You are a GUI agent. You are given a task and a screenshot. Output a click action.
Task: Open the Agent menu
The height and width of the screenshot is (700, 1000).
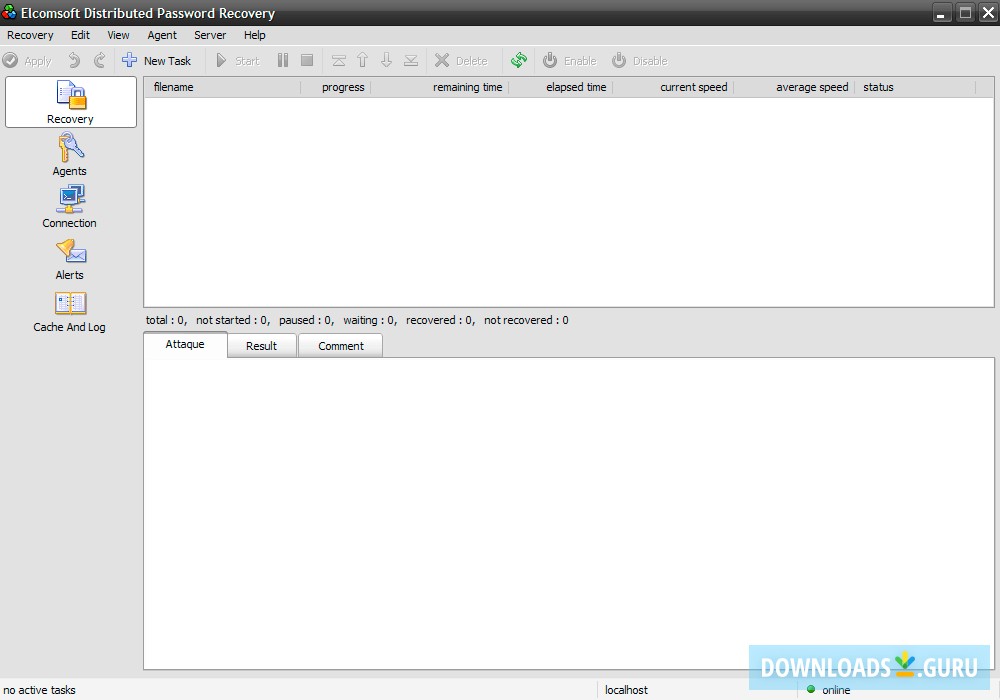pos(162,35)
